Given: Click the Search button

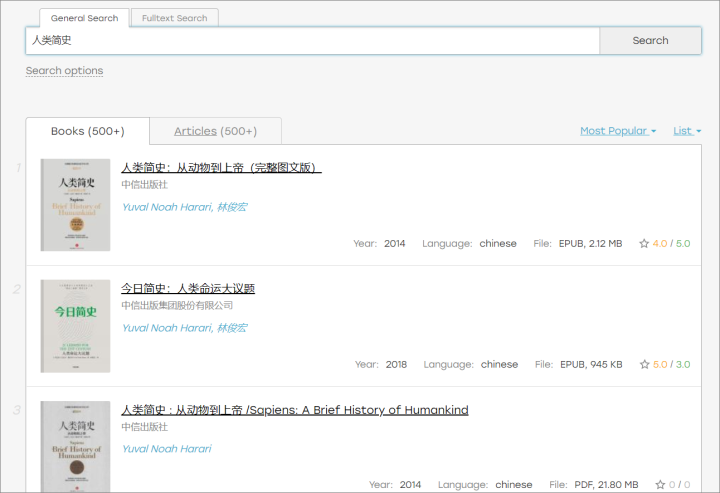Looking at the screenshot, I should pyautogui.click(x=650, y=40).
